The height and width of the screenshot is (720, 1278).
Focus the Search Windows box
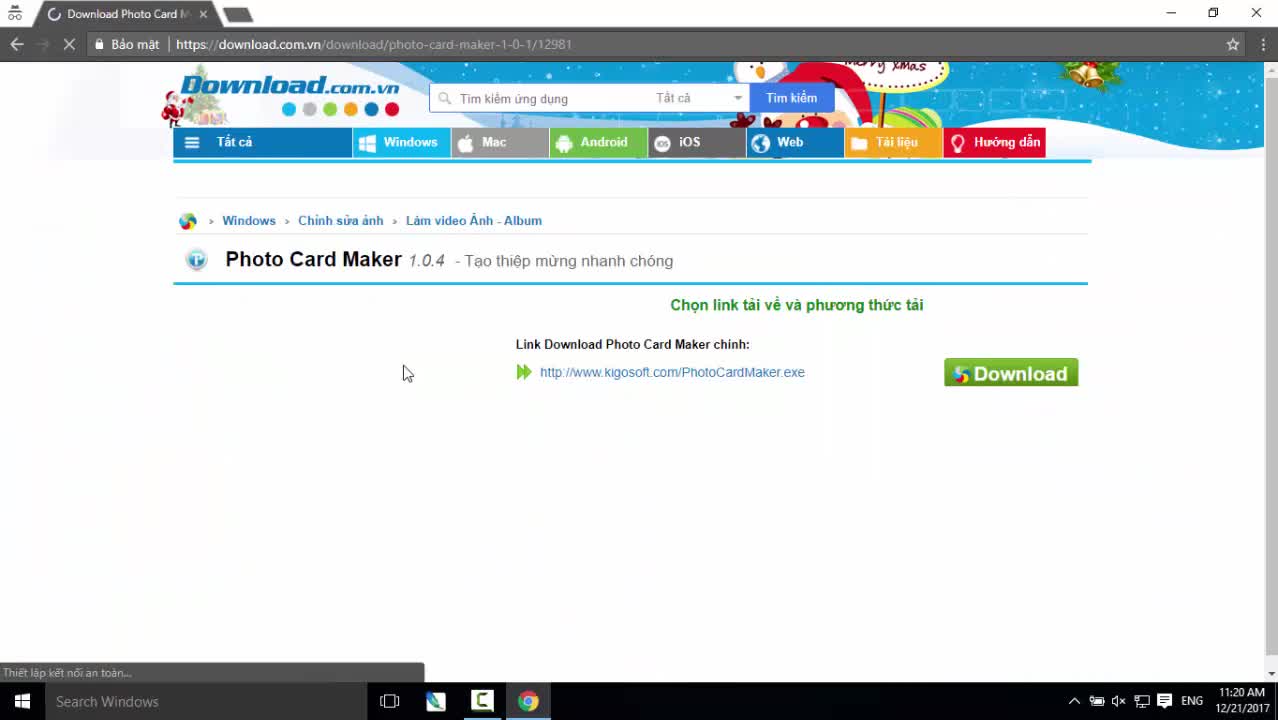[x=206, y=701]
